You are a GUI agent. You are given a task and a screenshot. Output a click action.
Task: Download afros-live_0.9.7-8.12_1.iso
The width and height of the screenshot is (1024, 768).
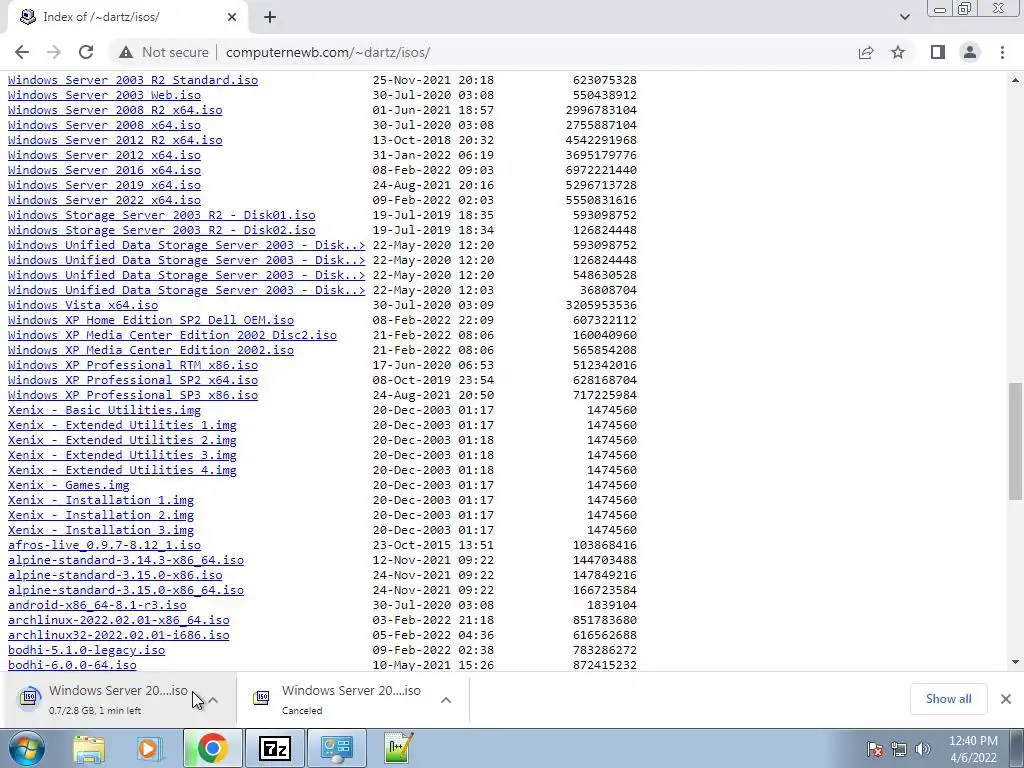(x=104, y=545)
